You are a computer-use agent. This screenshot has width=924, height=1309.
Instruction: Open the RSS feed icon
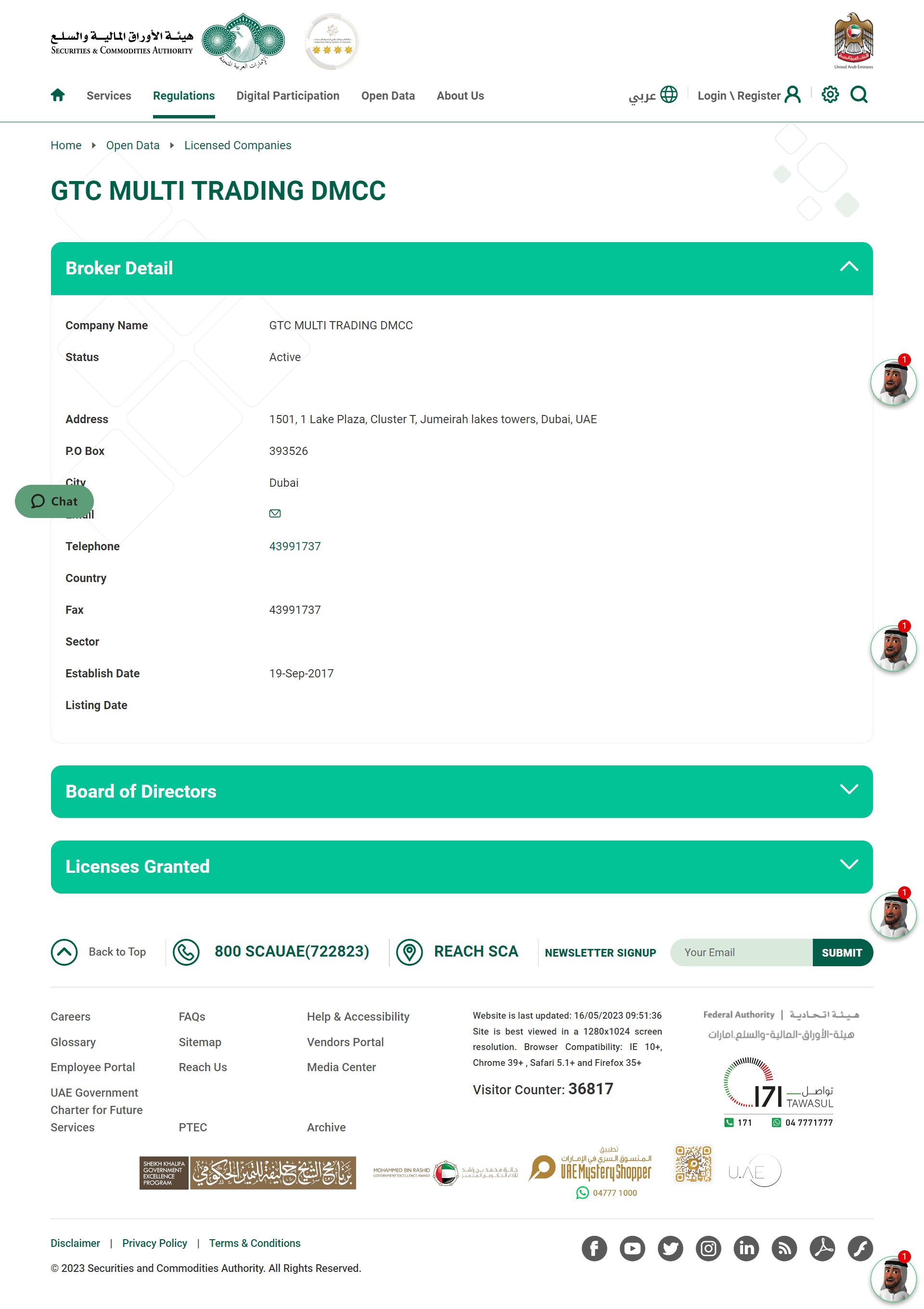pyautogui.click(x=784, y=1248)
